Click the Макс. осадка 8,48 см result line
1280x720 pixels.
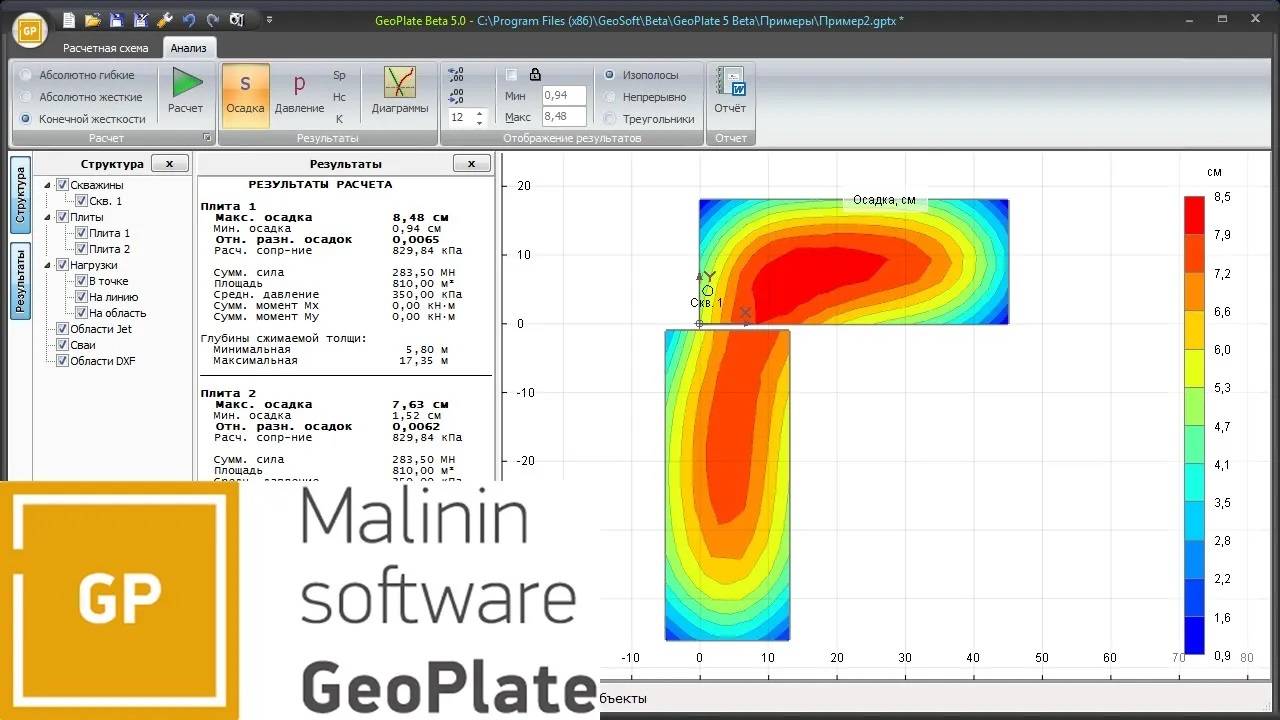click(332, 217)
